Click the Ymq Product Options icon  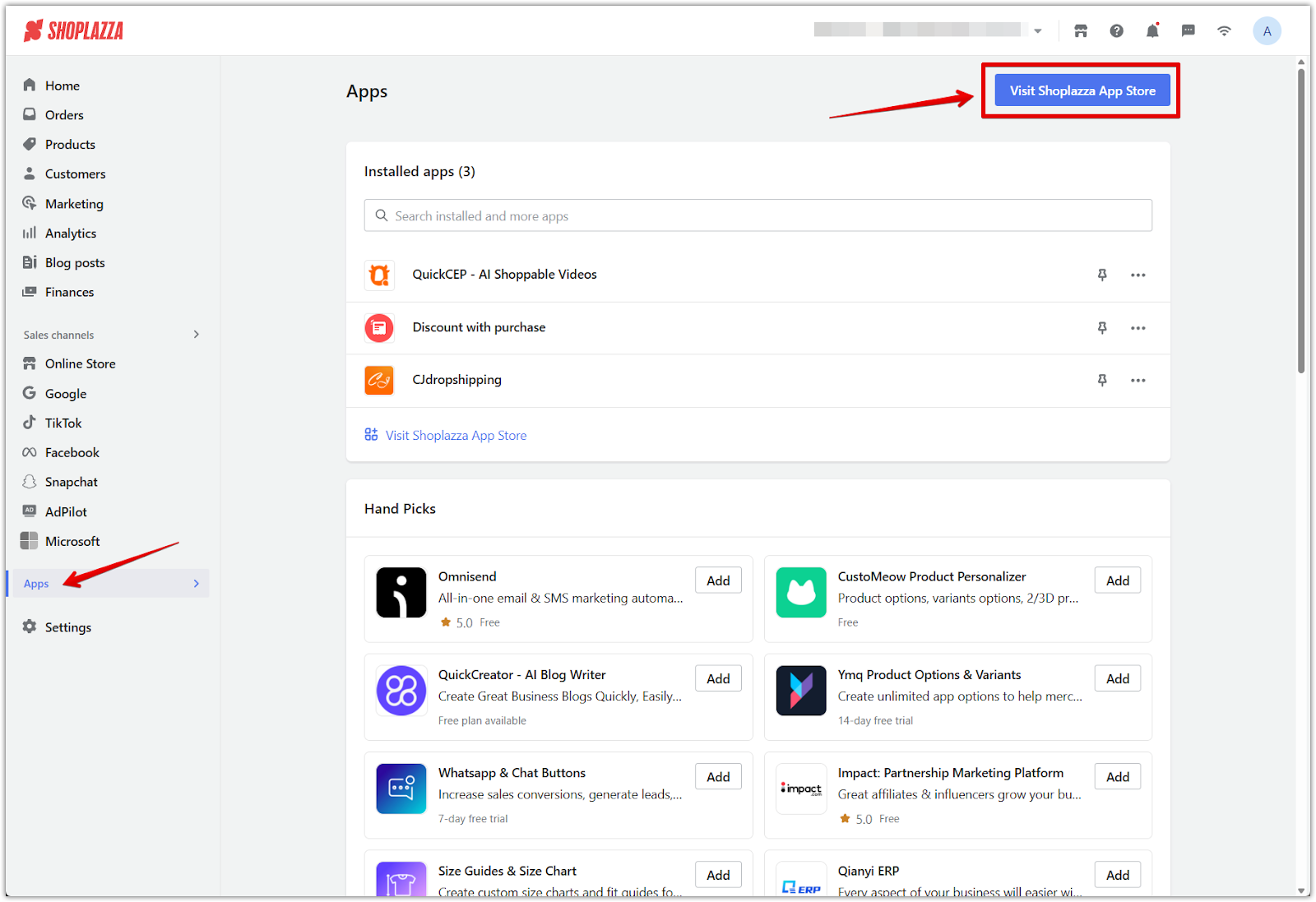(801, 691)
